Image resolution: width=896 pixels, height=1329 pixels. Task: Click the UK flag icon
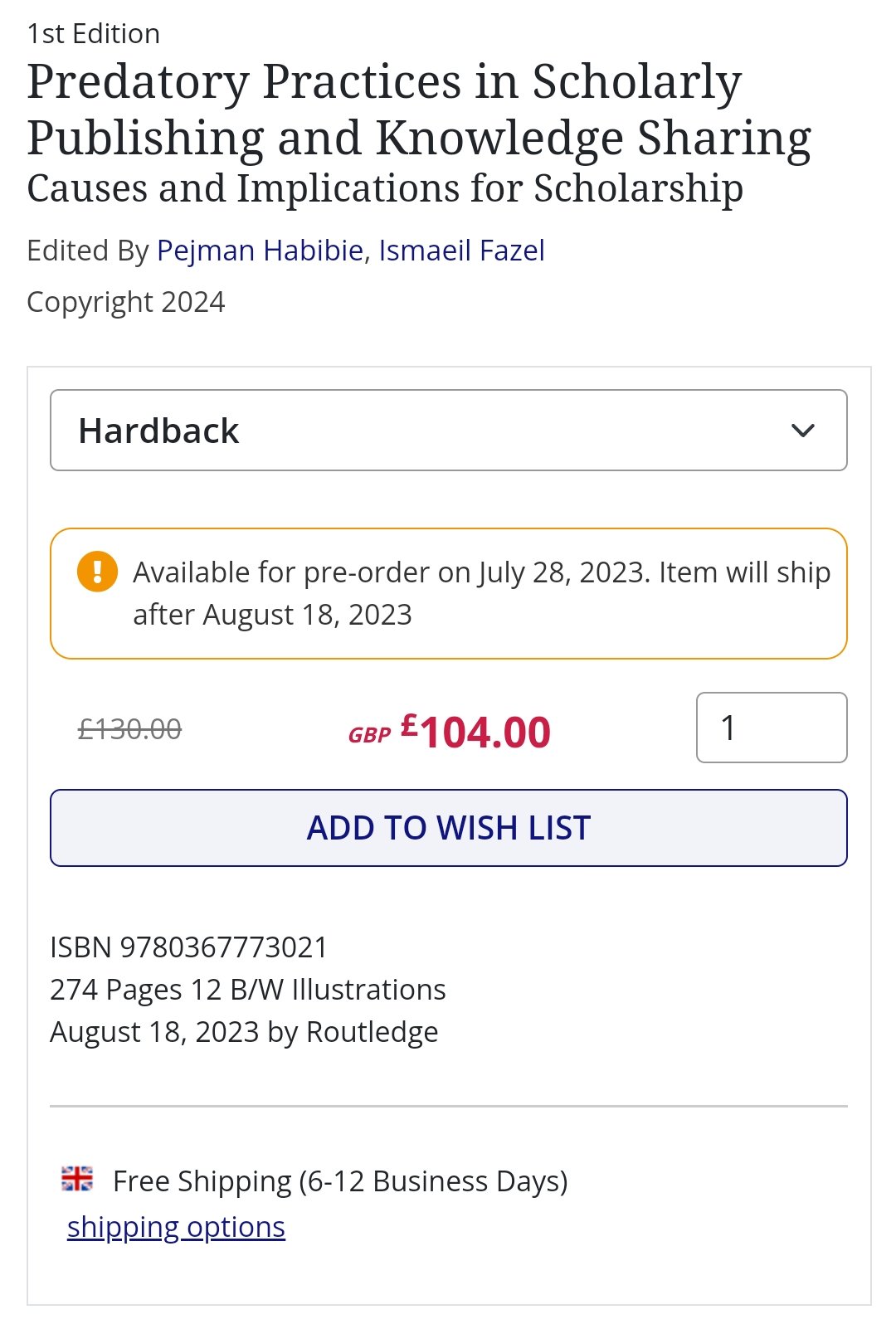click(77, 1178)
